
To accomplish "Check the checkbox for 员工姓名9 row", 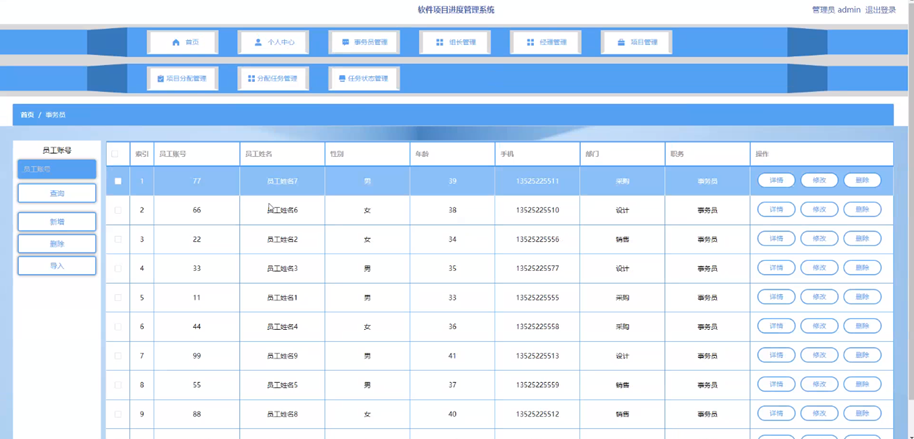I will pos(118,356).
